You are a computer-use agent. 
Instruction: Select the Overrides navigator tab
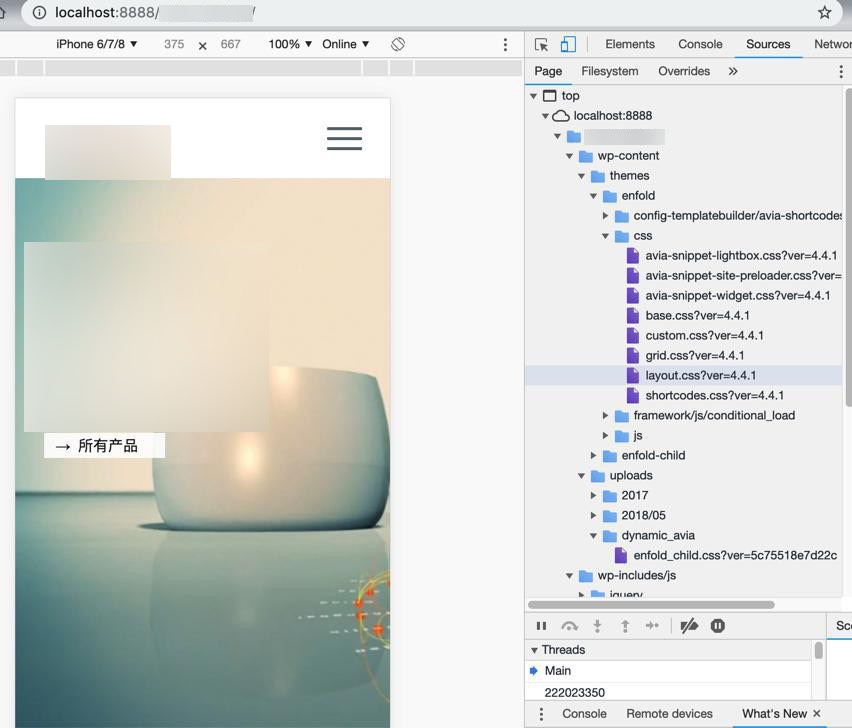684,71
